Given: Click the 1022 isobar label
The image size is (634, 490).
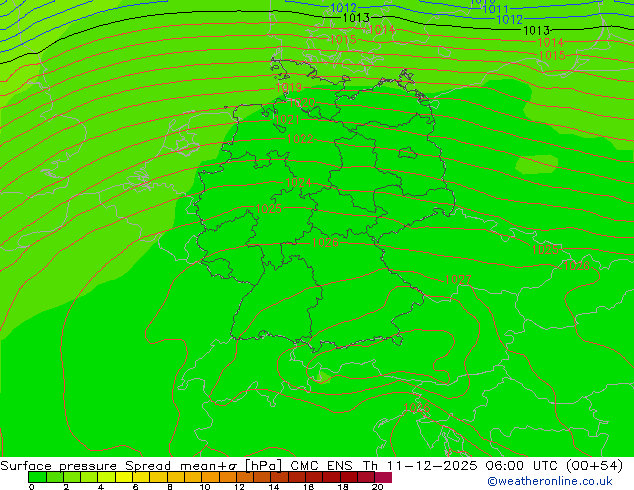Looking at the screenshot, I should tap(300, 139).
